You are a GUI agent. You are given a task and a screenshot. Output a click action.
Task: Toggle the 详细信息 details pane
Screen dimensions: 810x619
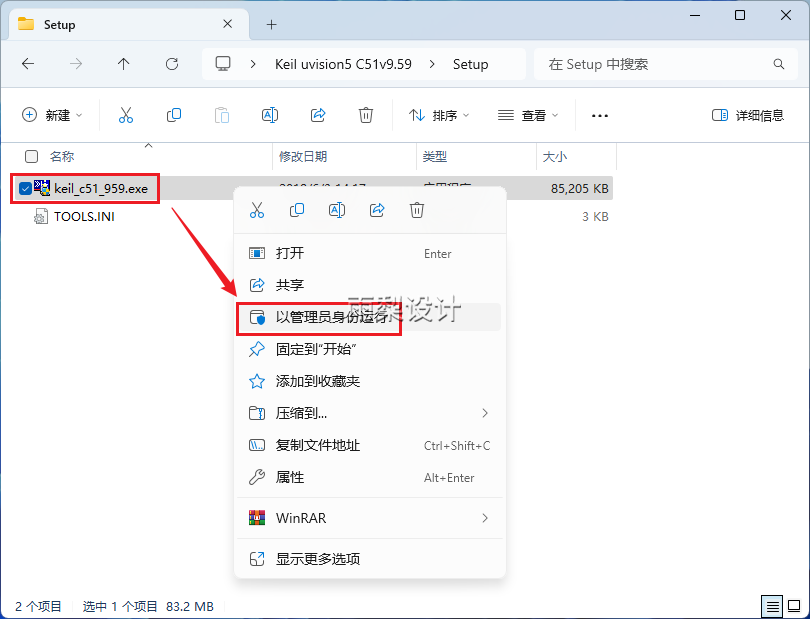748,115
